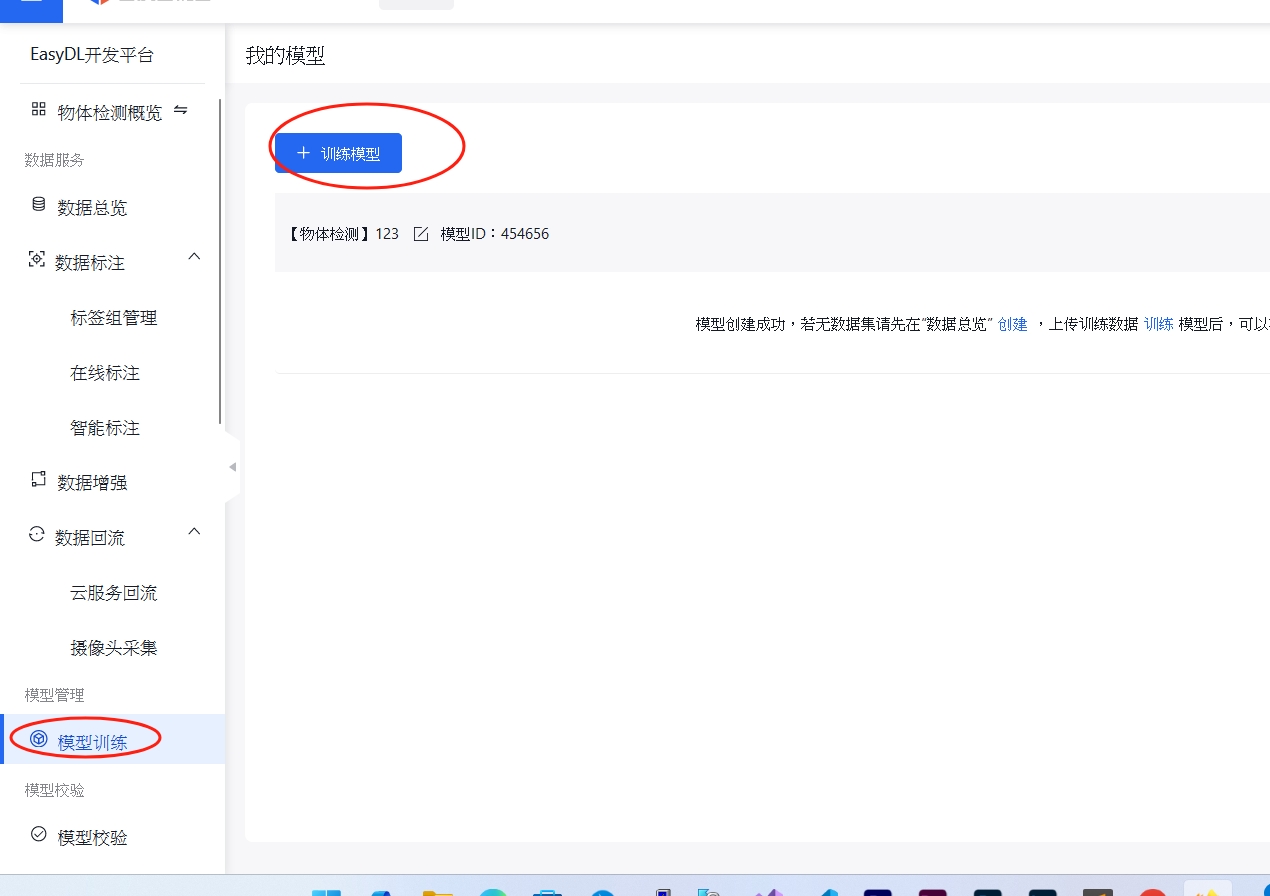
Task: Click the 我的模型 page title
Action: click(x=286, y=56)
